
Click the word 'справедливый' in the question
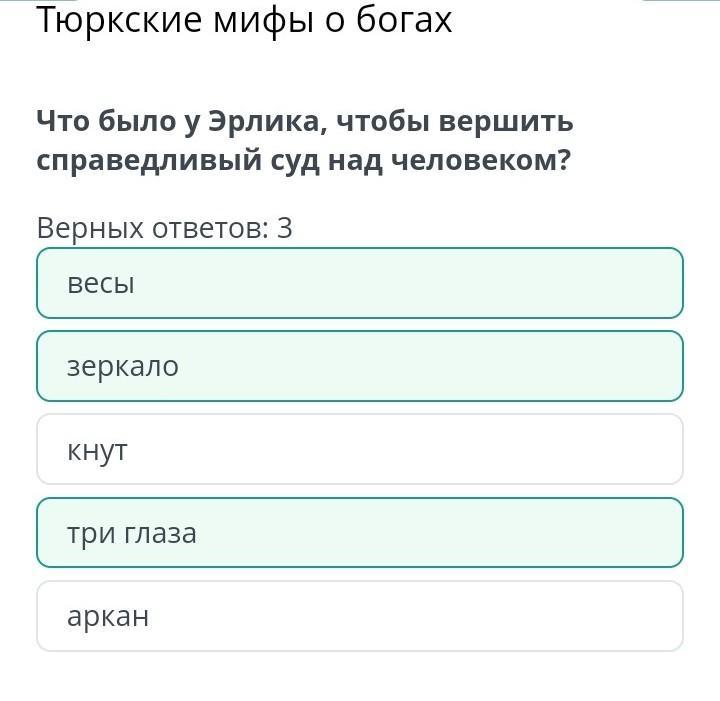[149, 162]
